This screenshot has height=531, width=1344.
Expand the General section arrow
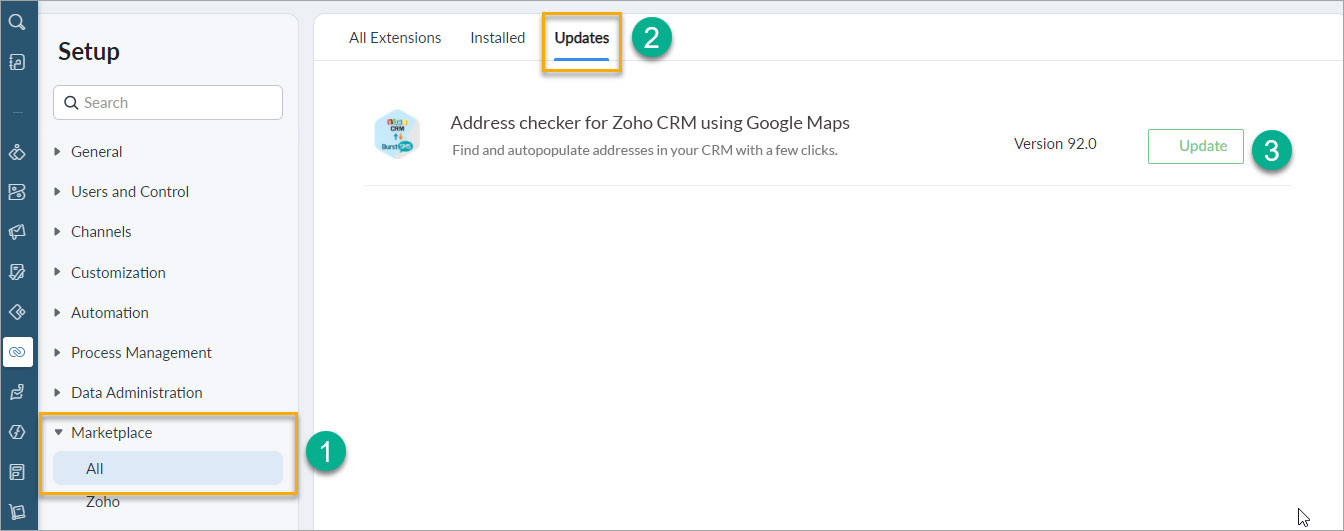(58, 152)
